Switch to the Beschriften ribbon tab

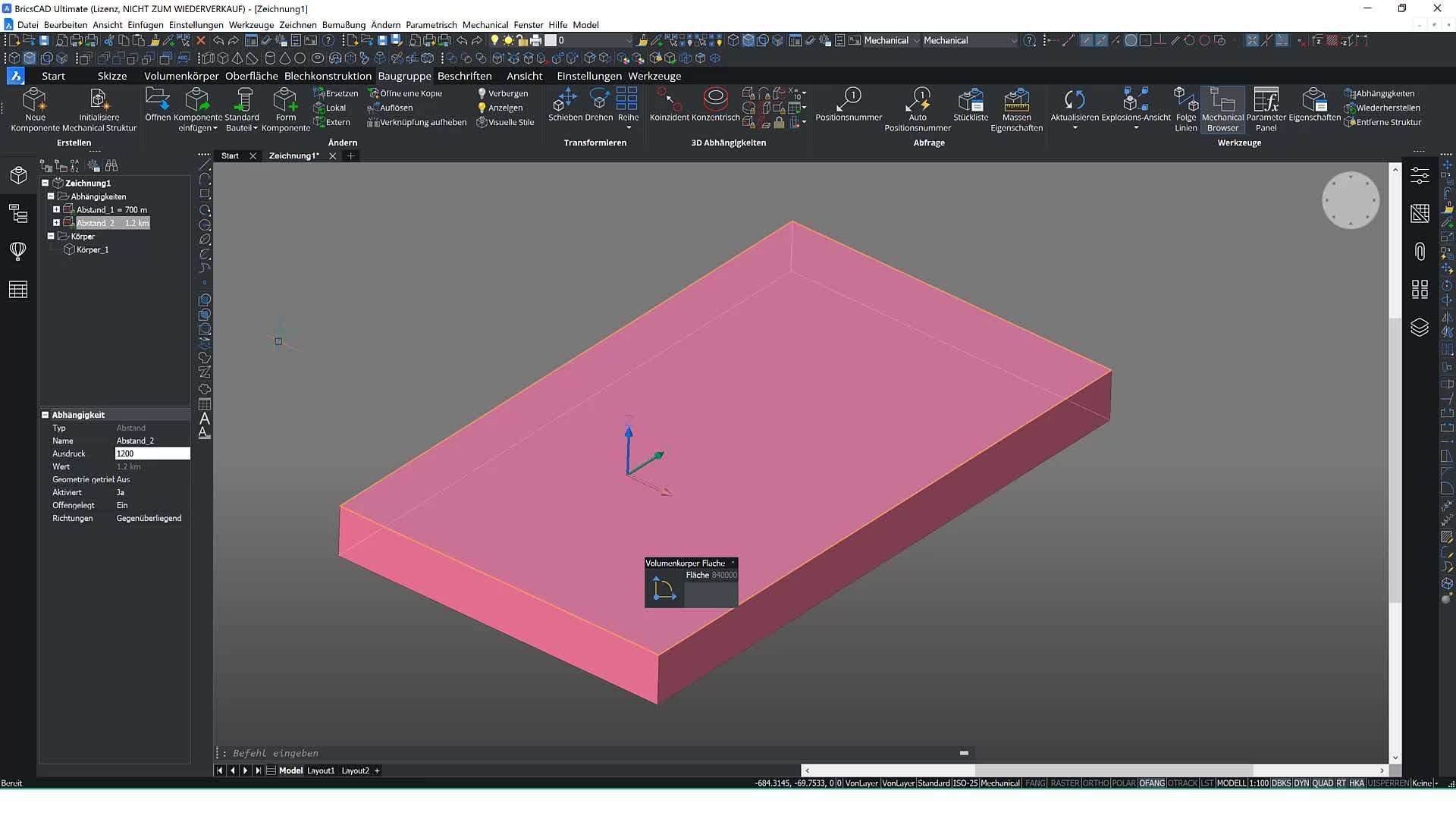(x=464, y=76)
